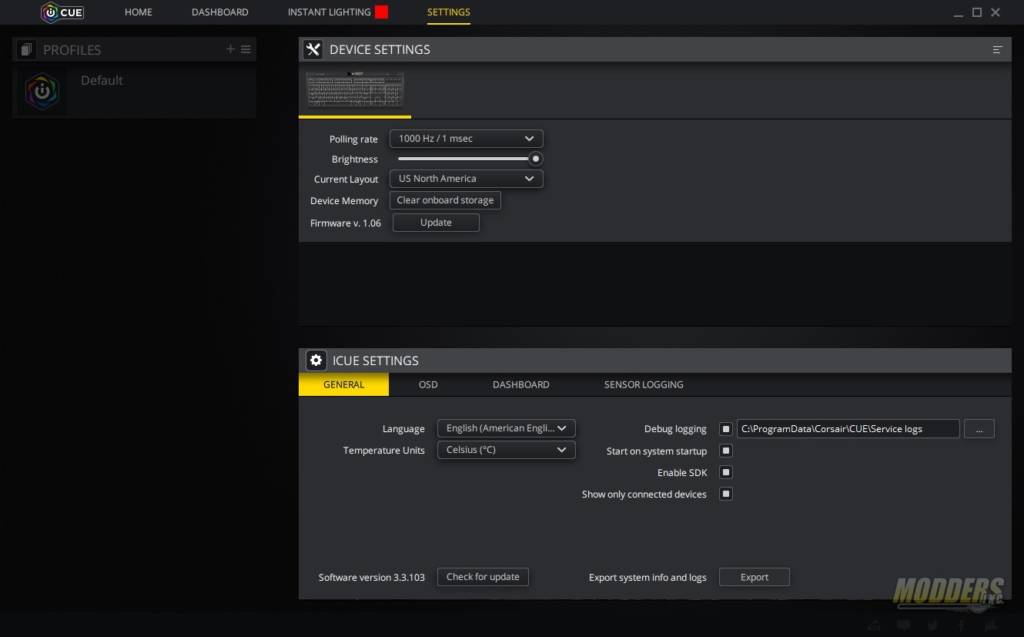Open the Temperature Units dropdown
The width and height of the screenshot is (1024, 637).
click(506, 449)
